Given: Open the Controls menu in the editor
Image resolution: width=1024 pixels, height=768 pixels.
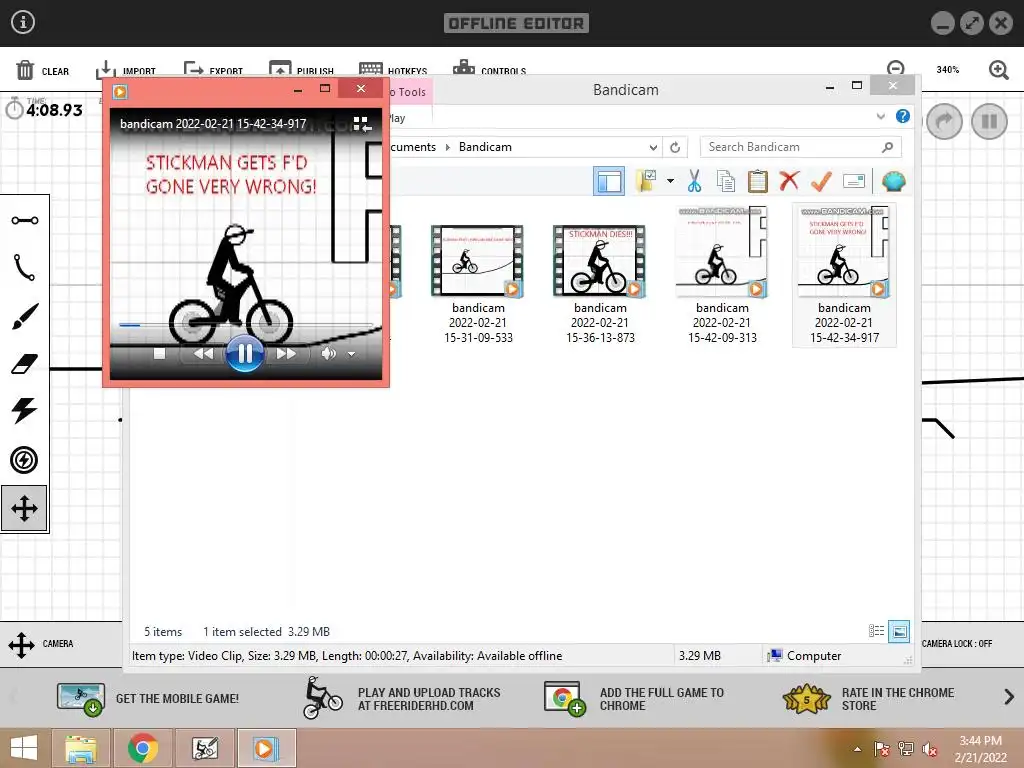Looking at the screenshot, I should coord(489,70).
